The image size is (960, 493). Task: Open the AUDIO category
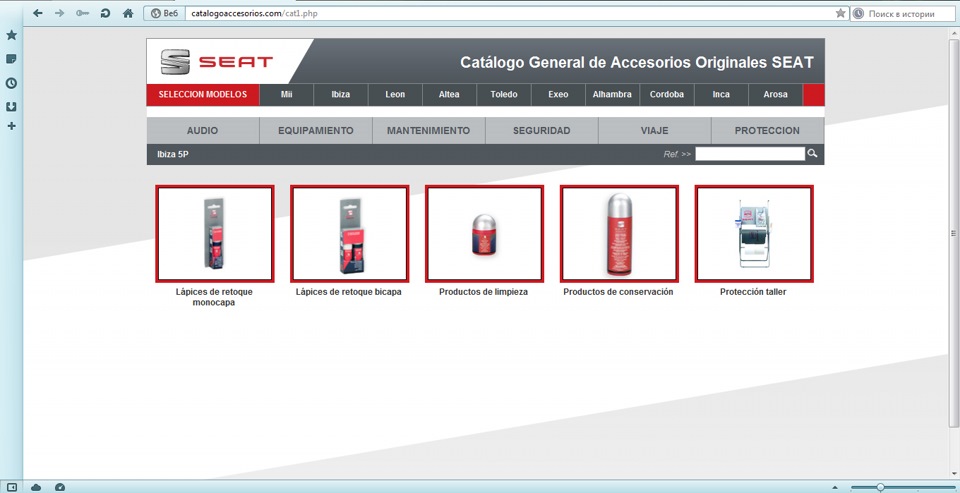coord(203,130)
